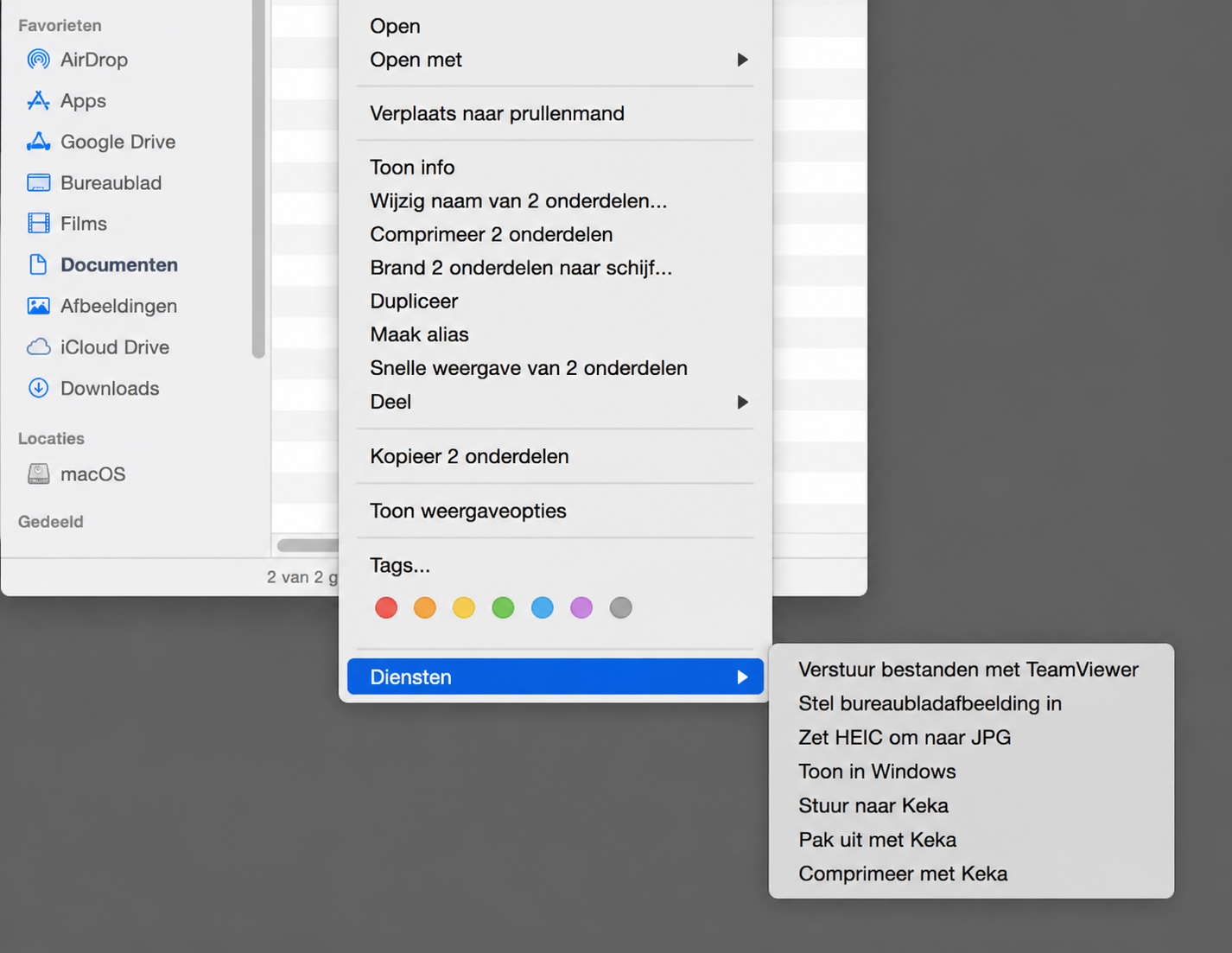
Task: Apply the green tag color
Action: click(x=503, y=607)
